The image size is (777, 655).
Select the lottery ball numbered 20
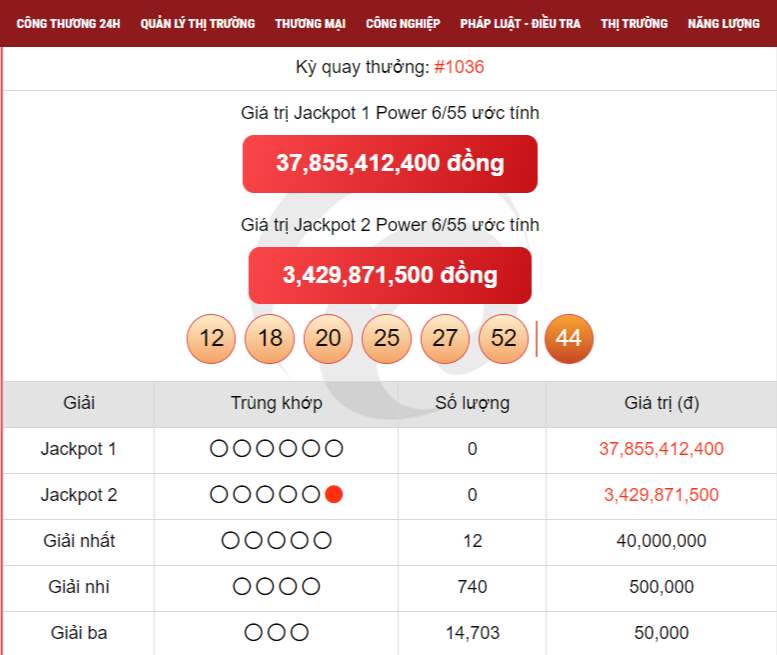pyautogui.click(x=328, y=339)
